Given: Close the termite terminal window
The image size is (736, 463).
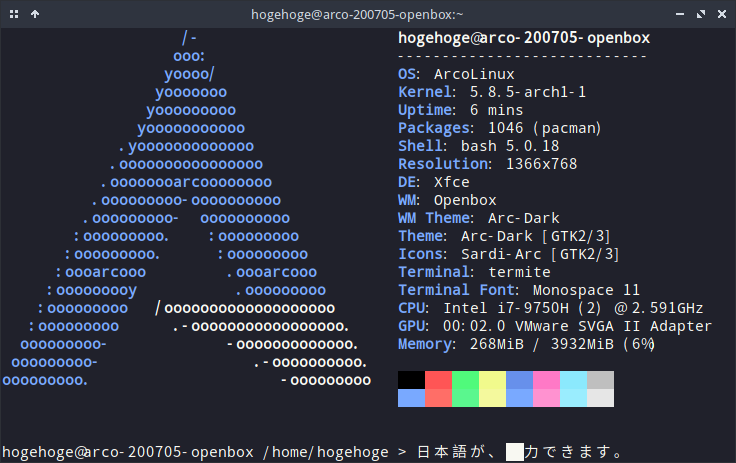Looking at the screenshot, I should coord(722,14).
